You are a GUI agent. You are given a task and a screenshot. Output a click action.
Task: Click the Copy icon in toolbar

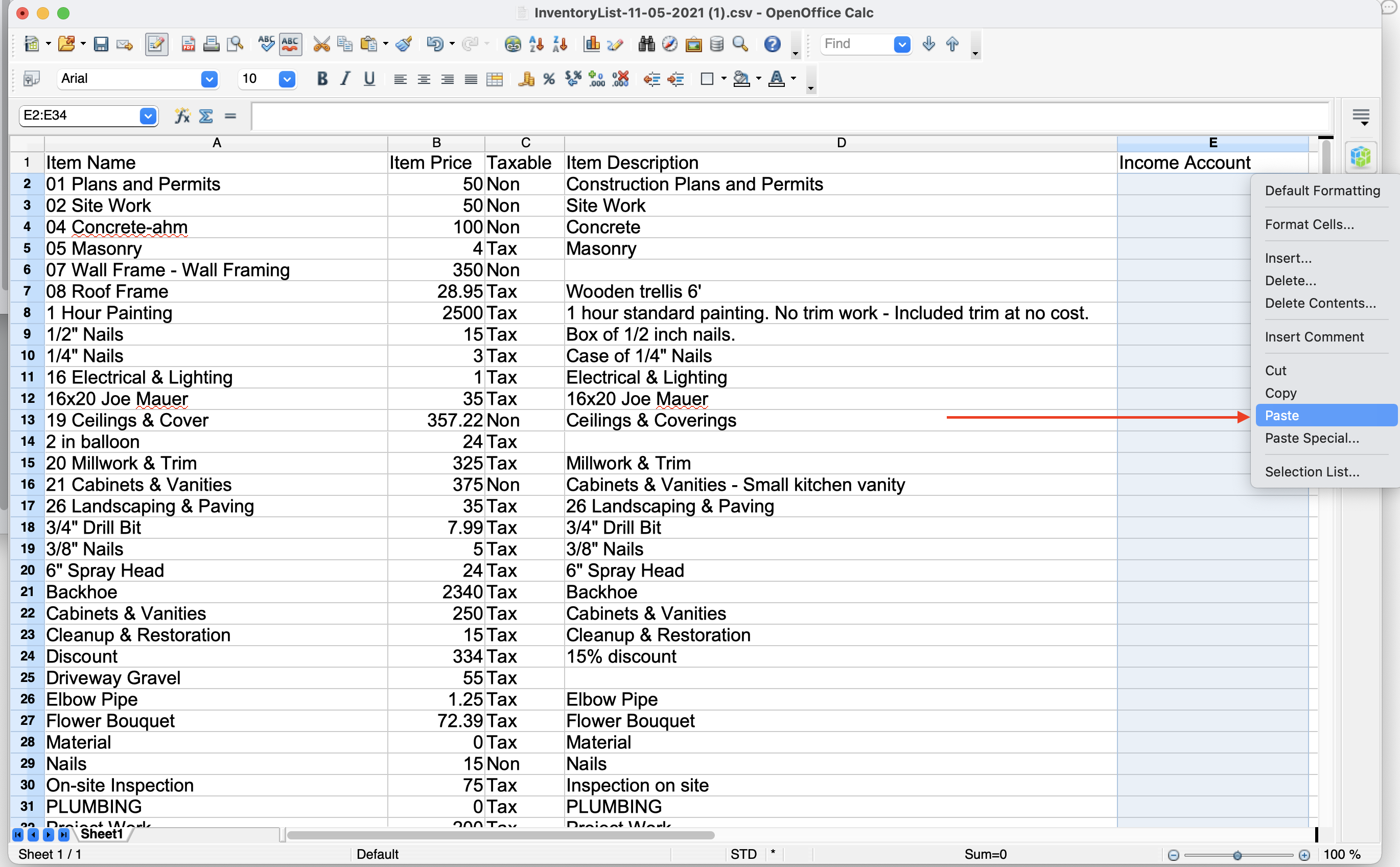[x=345, y=44]
